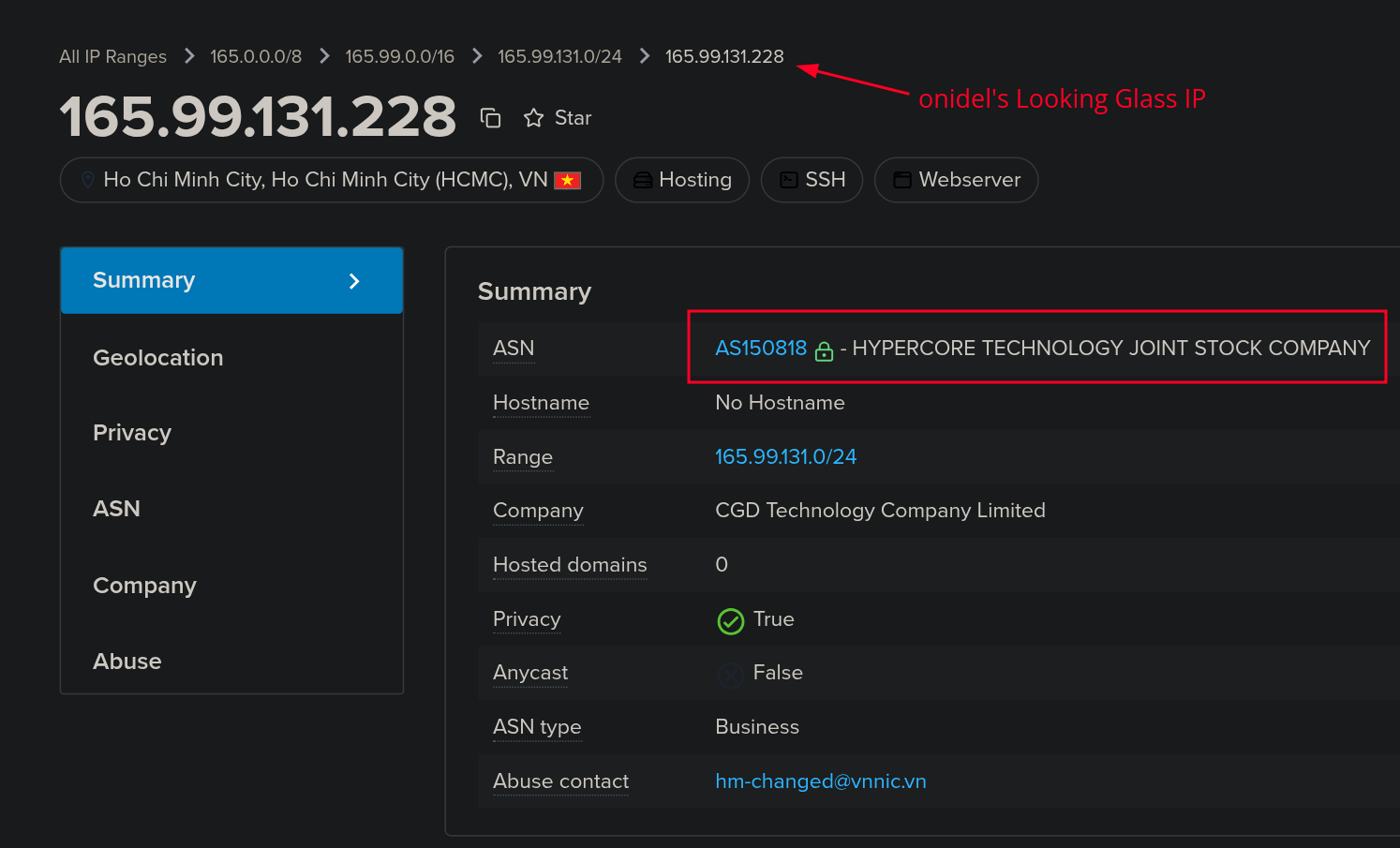Select the SSH tag
The image size is (1400, 848).
coord(812,180)
